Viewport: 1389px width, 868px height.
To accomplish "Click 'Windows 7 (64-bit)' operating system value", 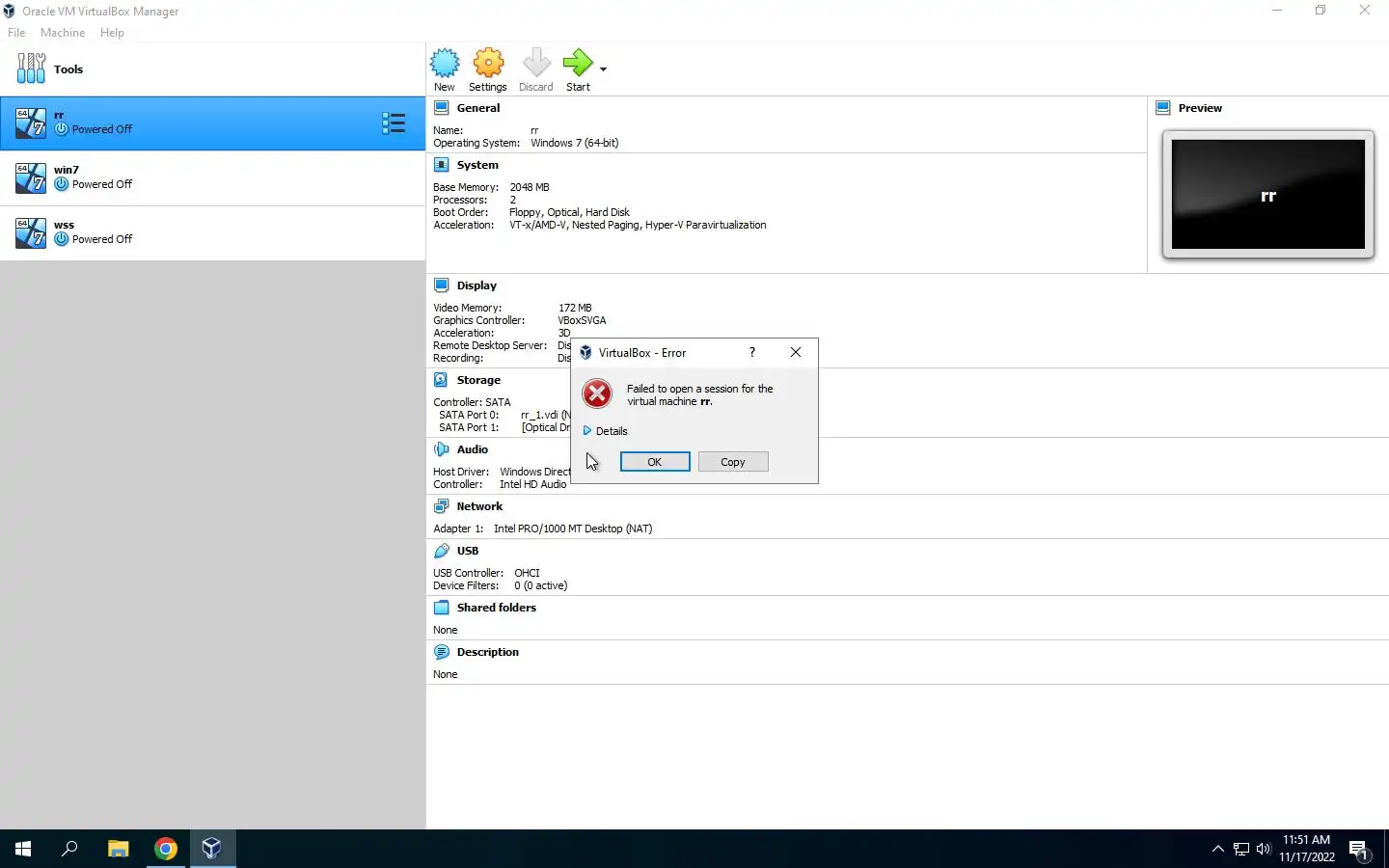I will pyautogui.click(x=575, y=143).
